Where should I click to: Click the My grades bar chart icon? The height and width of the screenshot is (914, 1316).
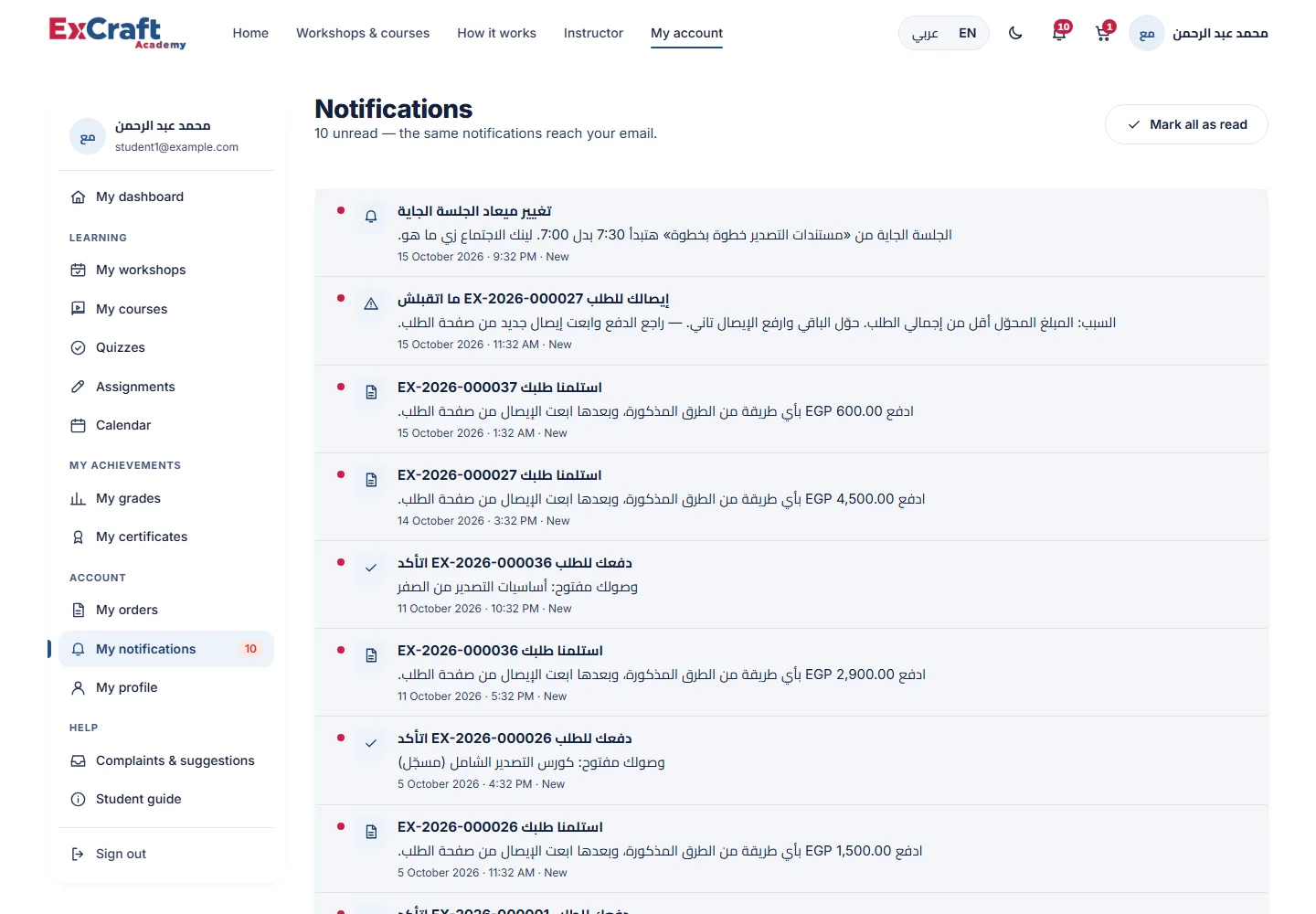[78, 498]
